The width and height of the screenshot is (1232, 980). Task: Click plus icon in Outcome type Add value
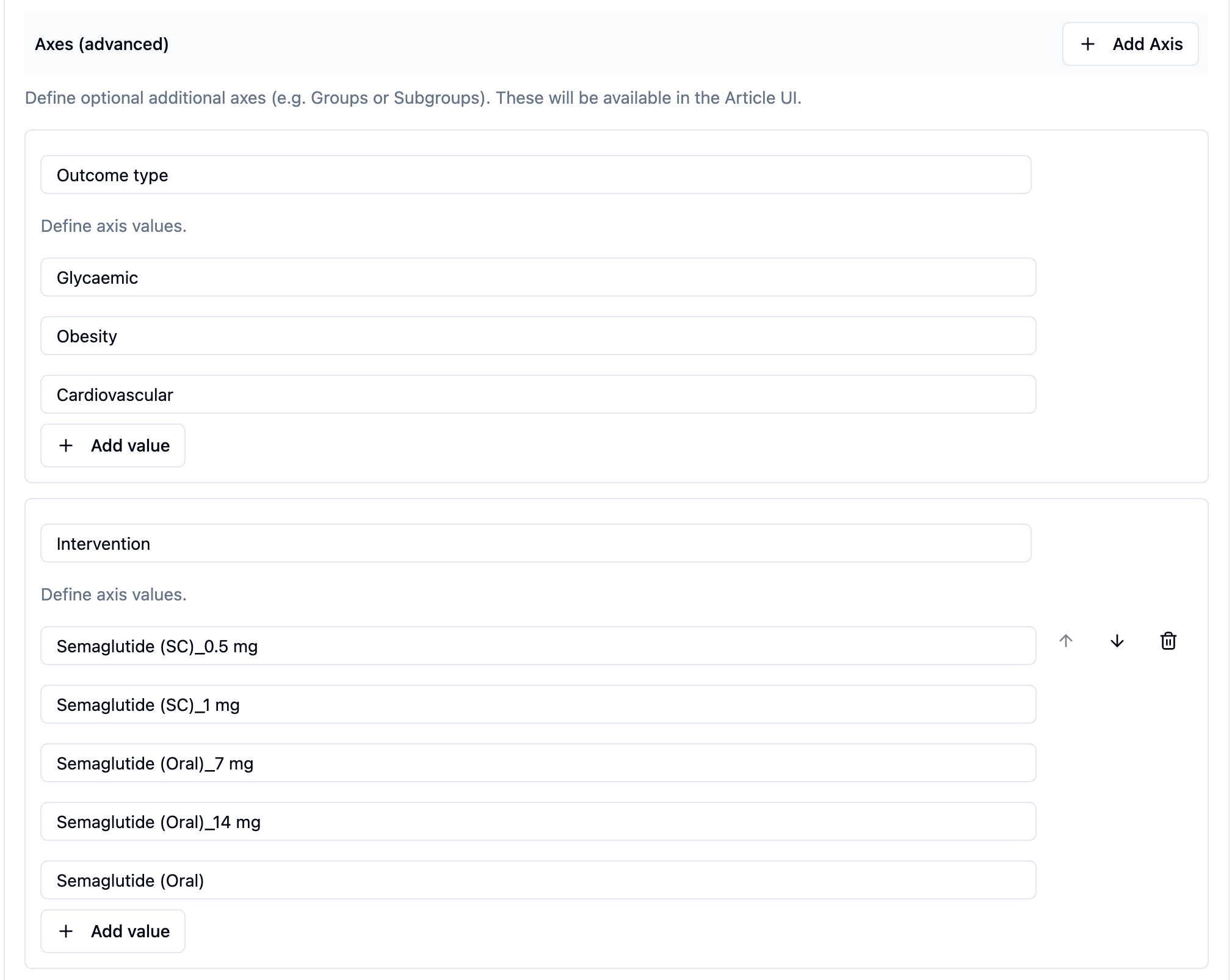[x=66, y=445]
